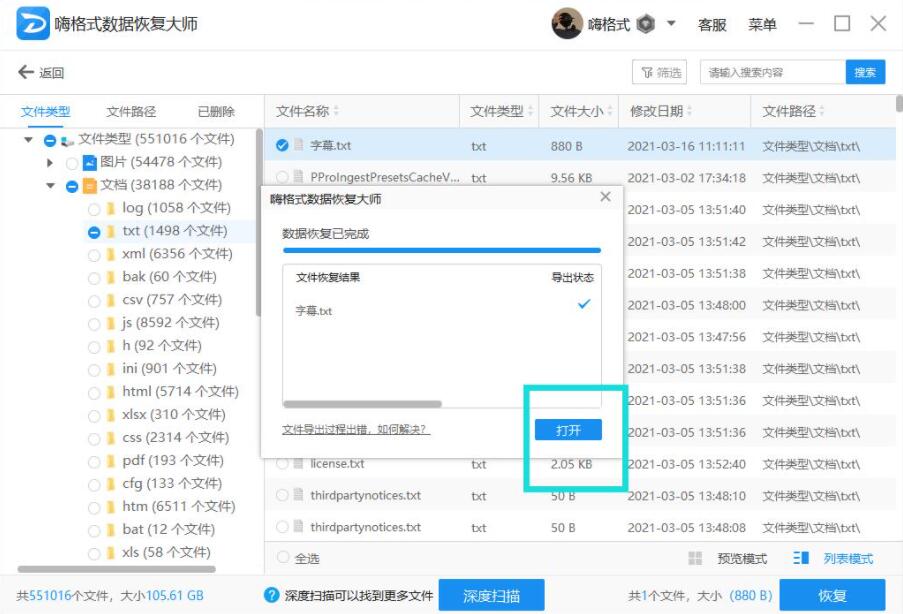Check the 50 B thirdpartynotices.txt modified 13:48:10
903x614 pixels.
point(282,495)
